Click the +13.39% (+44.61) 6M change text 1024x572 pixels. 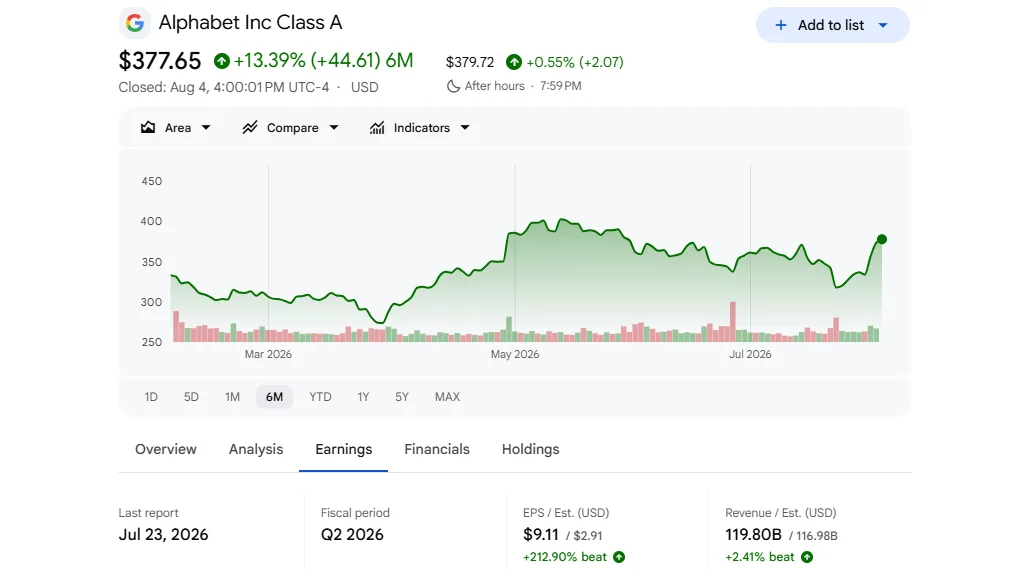pyautogui.click(x=323, y=61)
